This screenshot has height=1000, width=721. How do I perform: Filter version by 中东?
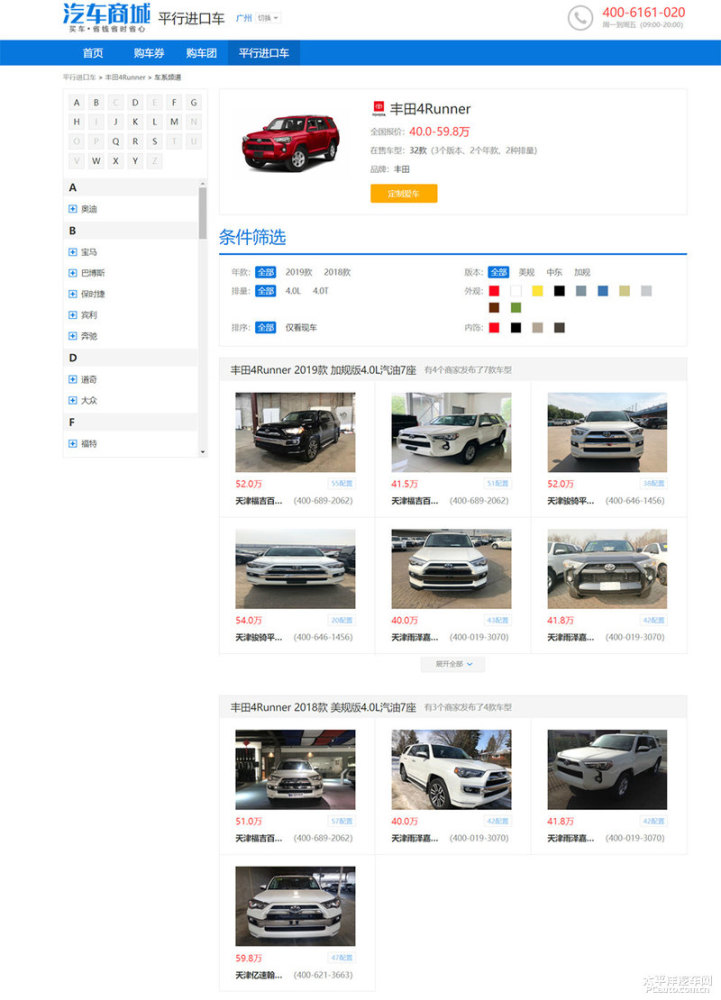point(554,272)
